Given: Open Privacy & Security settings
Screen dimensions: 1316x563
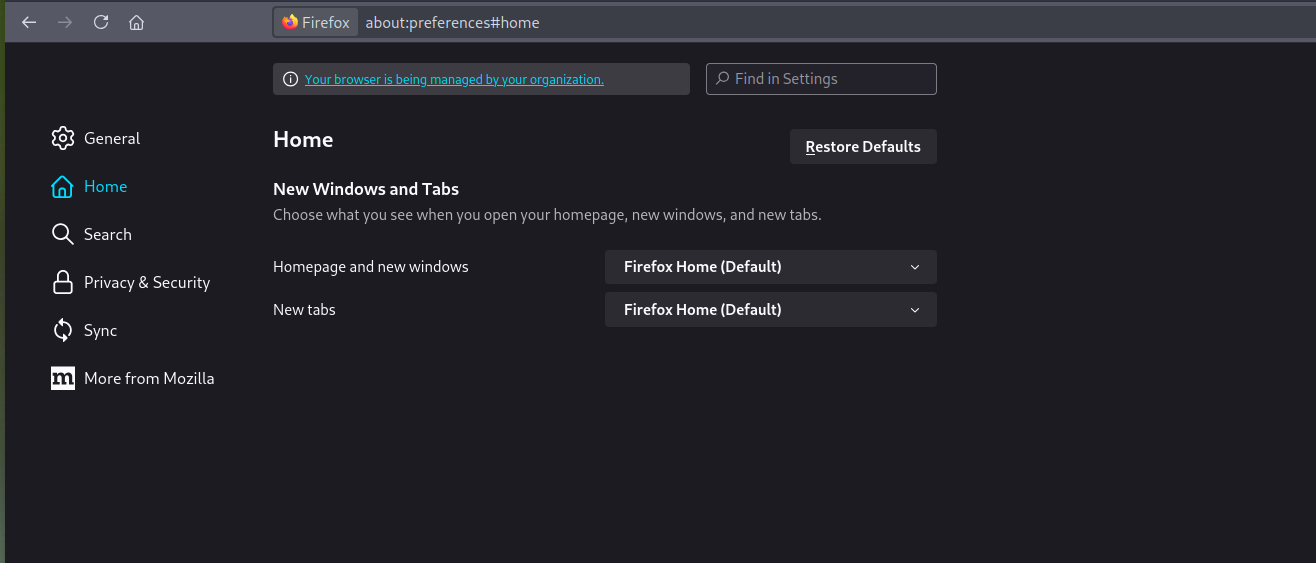Looking at the screenshot, I should (147, 282).
